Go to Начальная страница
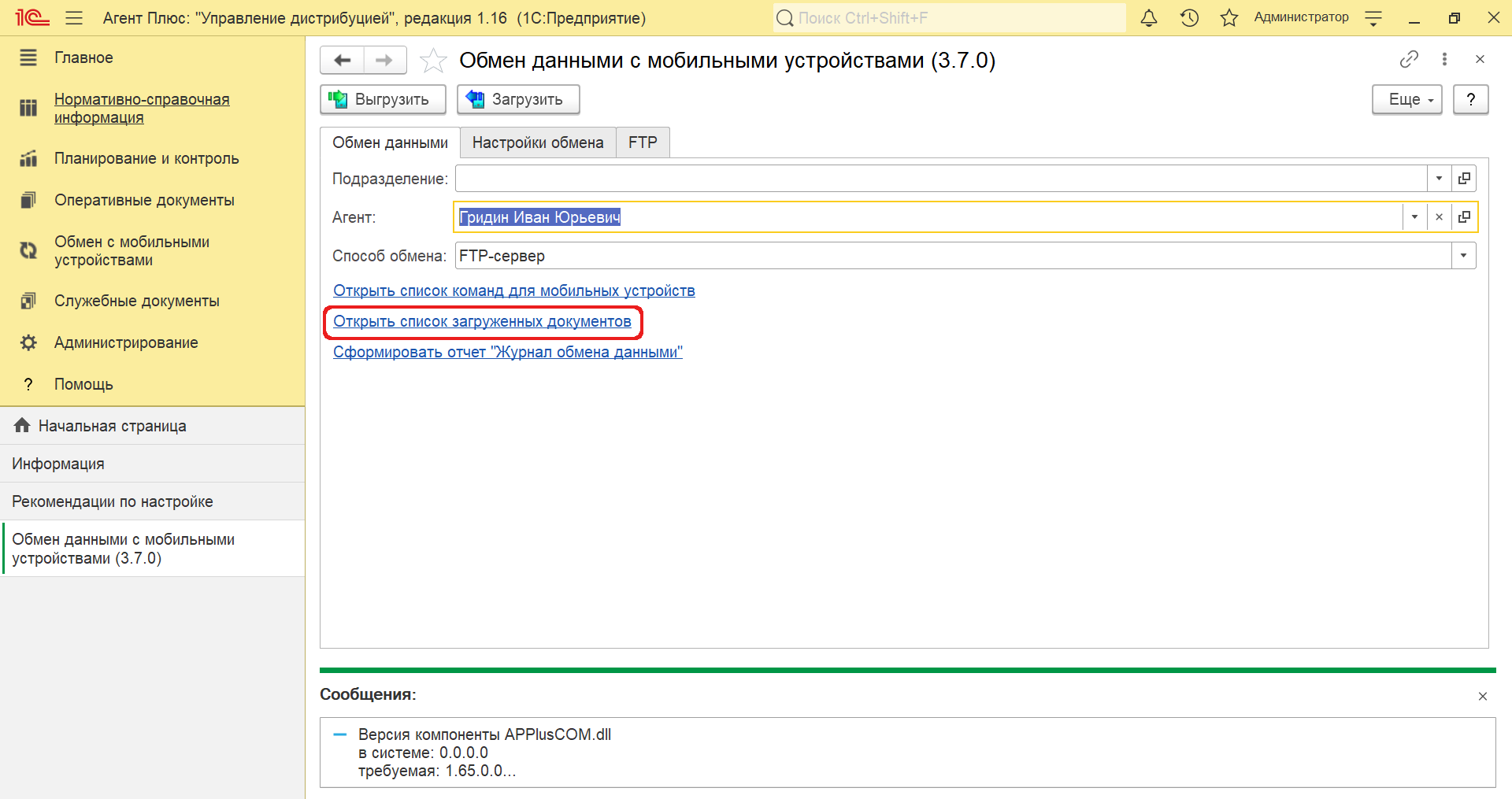The height and width of the screenshot is (799, 1512). (x=152, y=426)
